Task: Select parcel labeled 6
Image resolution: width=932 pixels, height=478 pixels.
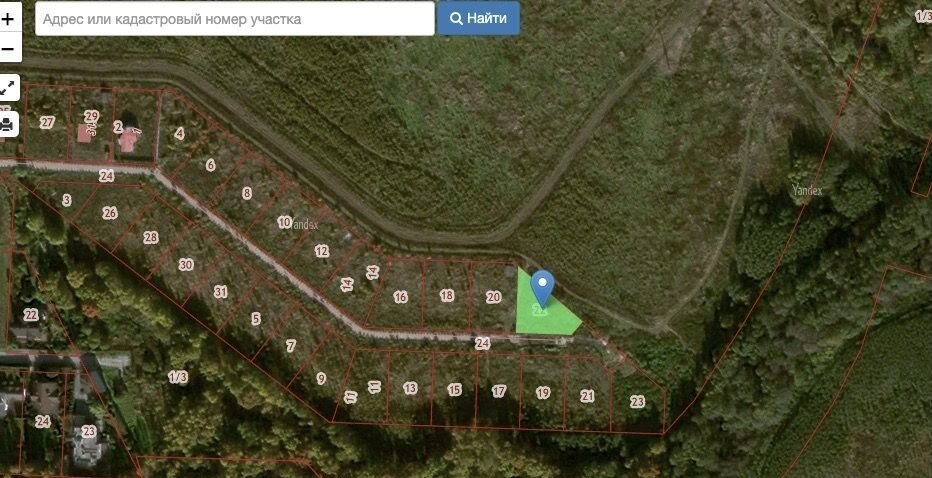Action: pos(210,165)
